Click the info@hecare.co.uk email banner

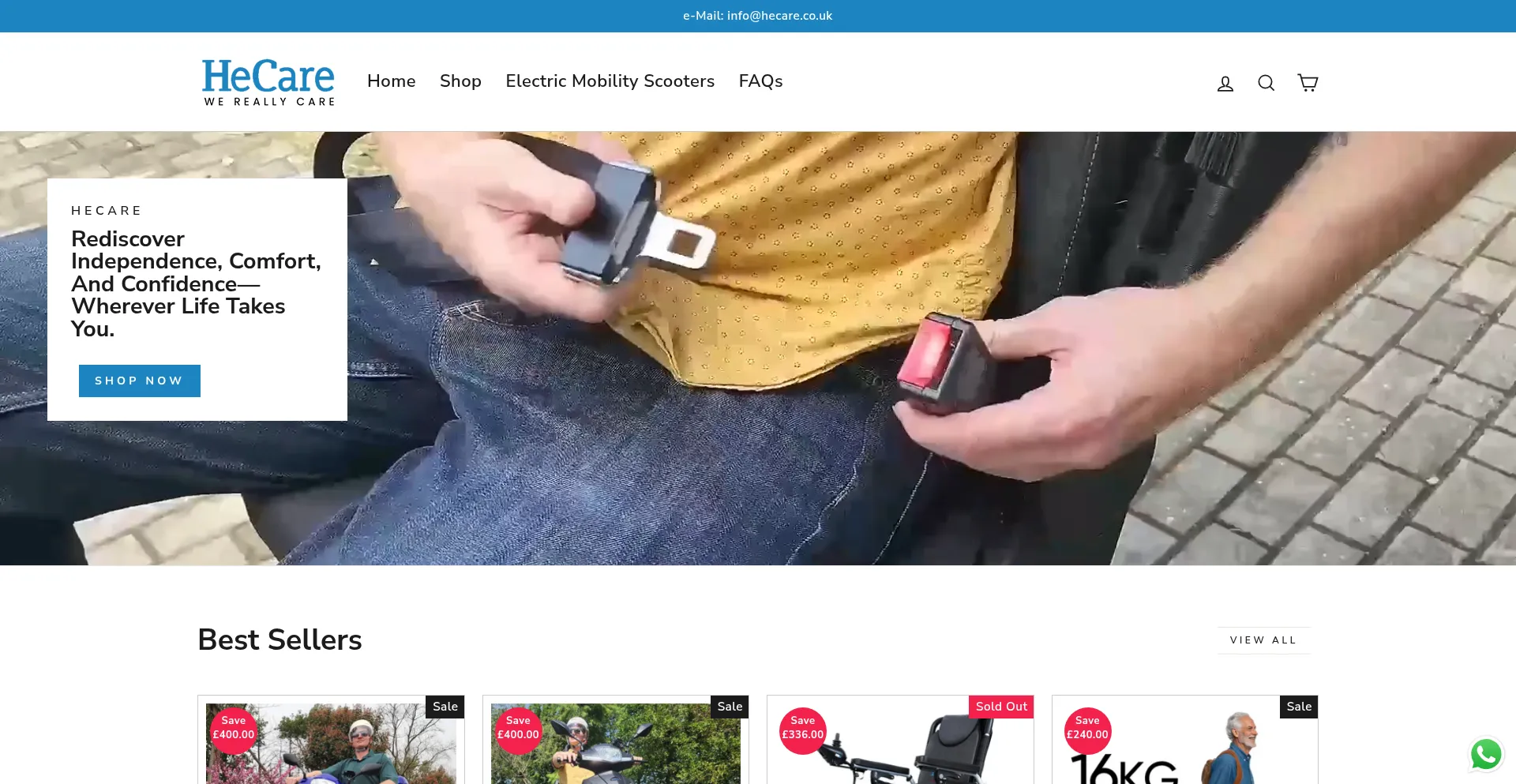[x=757, y=16]
